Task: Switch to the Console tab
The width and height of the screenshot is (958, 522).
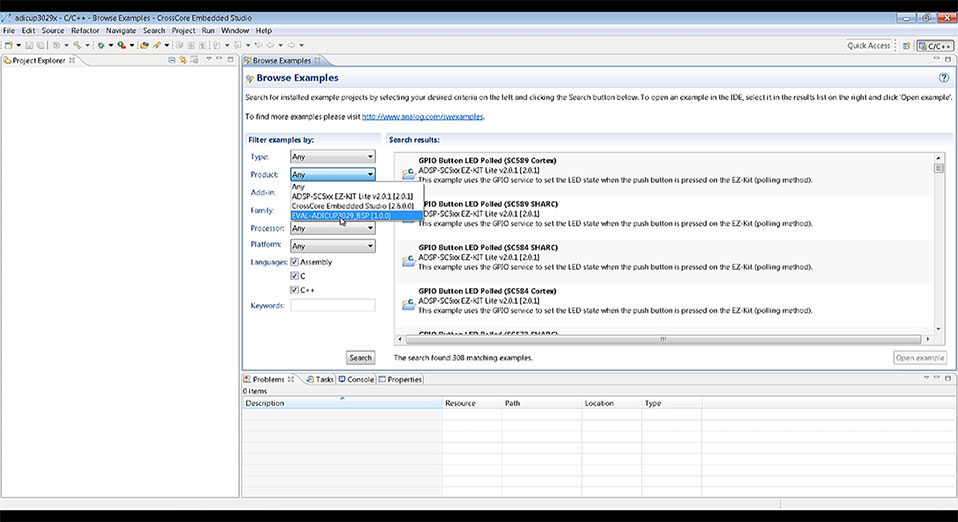Action: [x=356, y=380]
